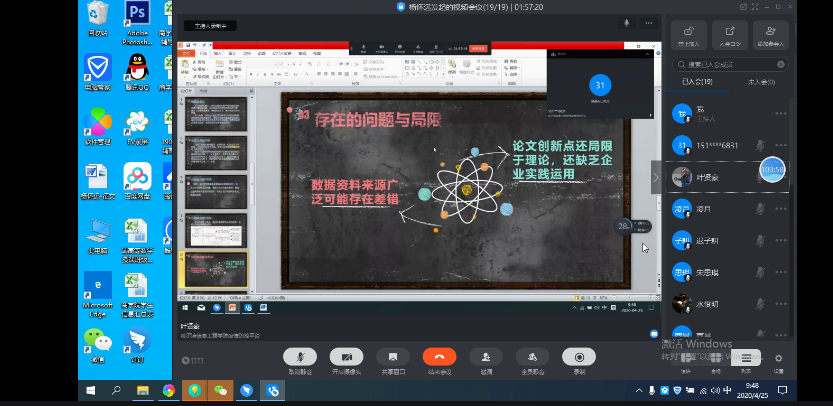Open more options for participant 赵子帆
Image resolution: width=833 pixels, height=406 pixels.
pos(781,240)
